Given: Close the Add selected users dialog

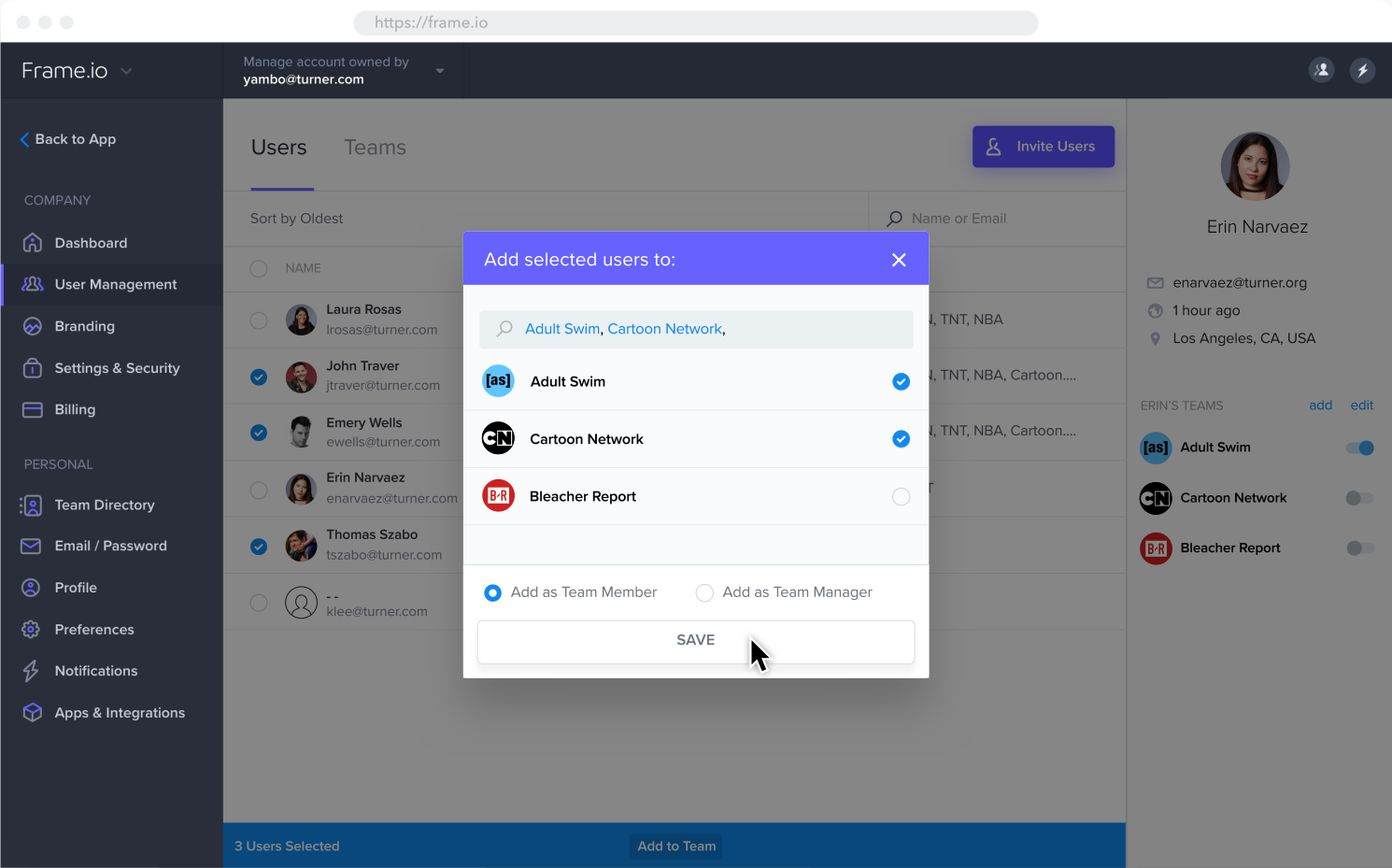Looking at the screenshot, I should pos(899,260).
